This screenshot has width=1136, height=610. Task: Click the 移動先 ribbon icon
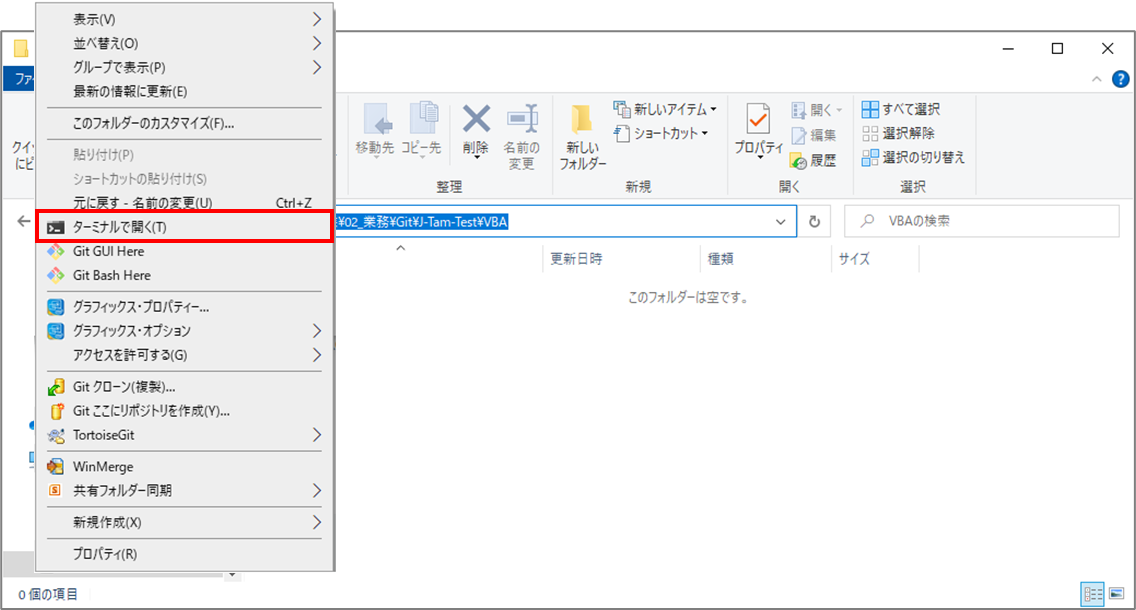click(x=376, y=119)
